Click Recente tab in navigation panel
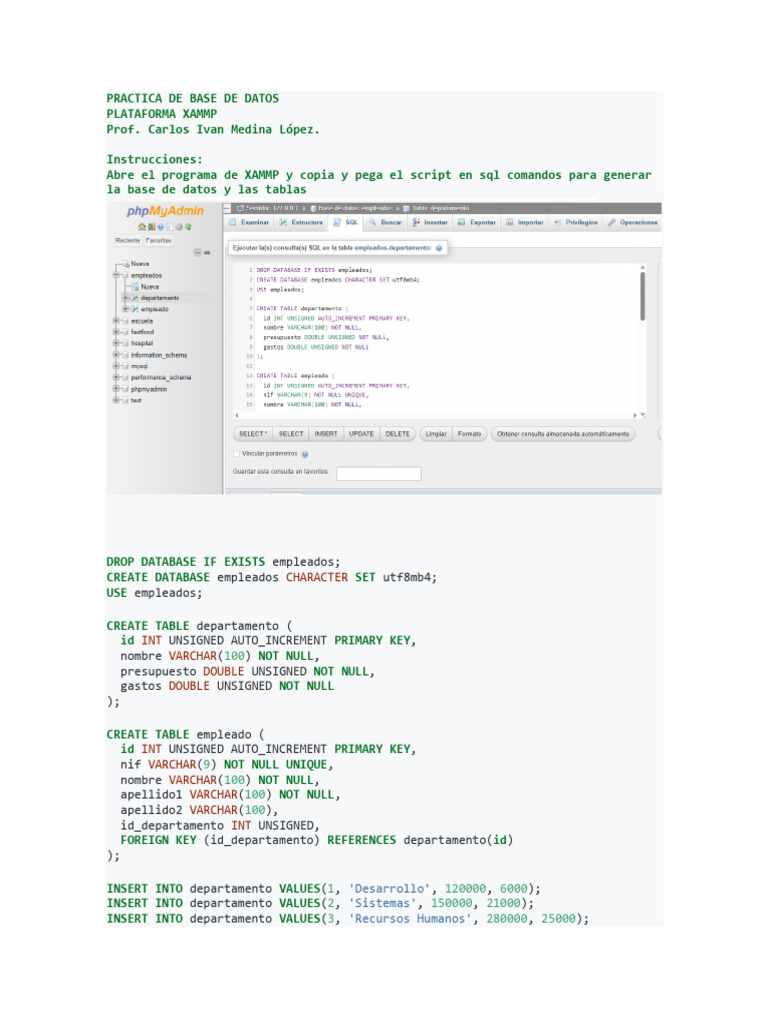This screenshot has width=768, height=1024. coord(128,241)
